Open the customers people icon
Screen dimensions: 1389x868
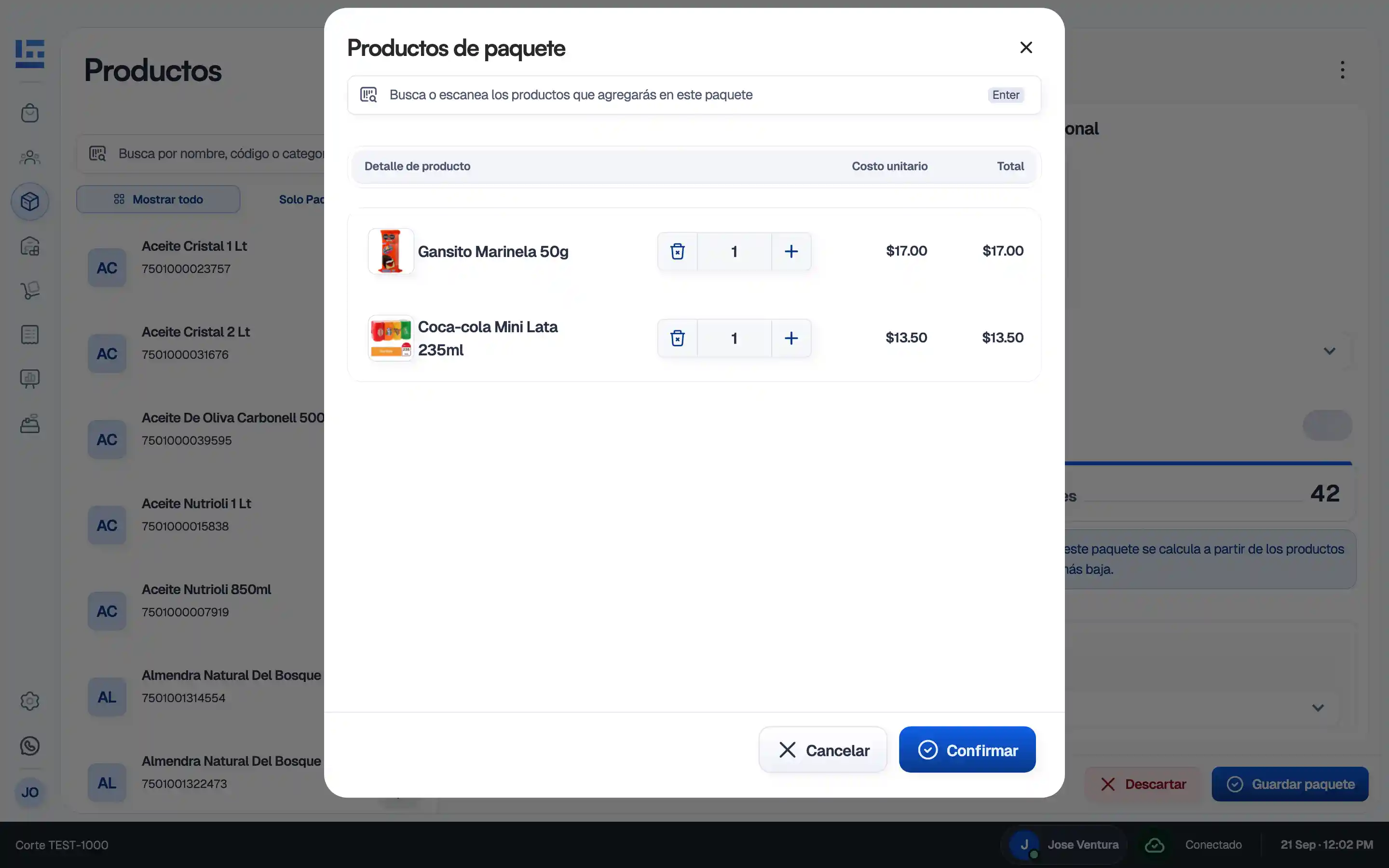[x=30, y=157]
